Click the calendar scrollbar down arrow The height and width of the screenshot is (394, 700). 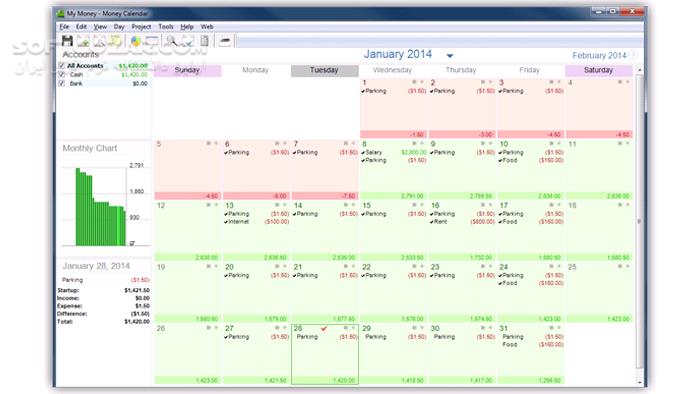(x=639, y=382)
